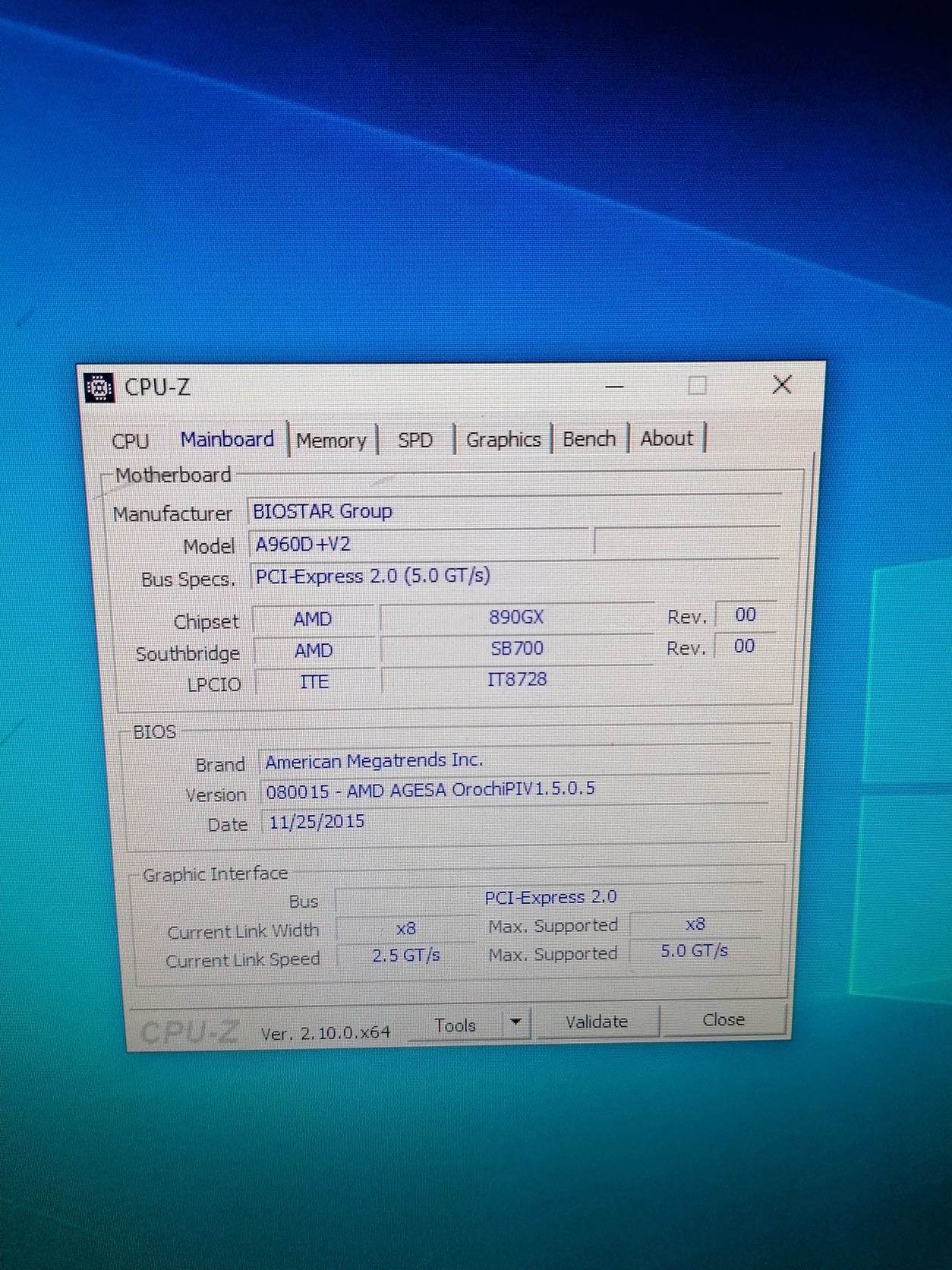Click the max supported 5.0 GT/s value
952x1270 pixels.
pyautogui.click(x=695, y=950)
